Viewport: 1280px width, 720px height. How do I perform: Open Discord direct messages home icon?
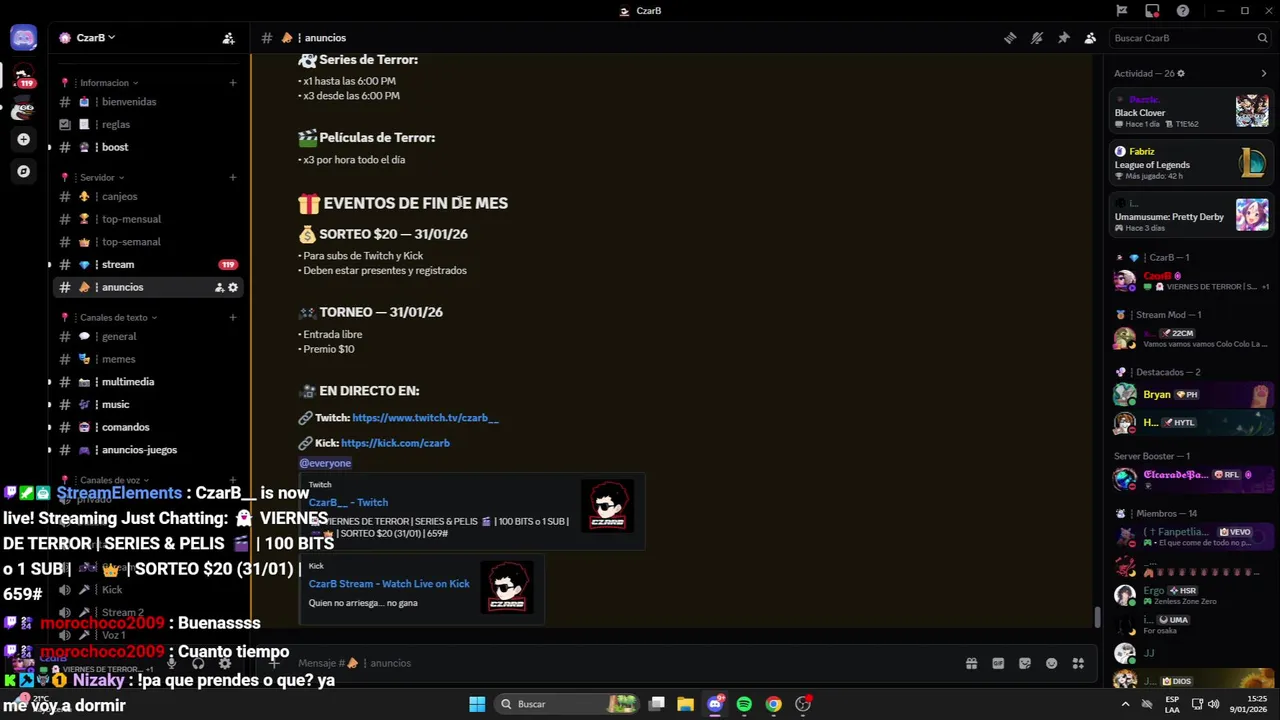pyautogui.click(x=23, y=38)
